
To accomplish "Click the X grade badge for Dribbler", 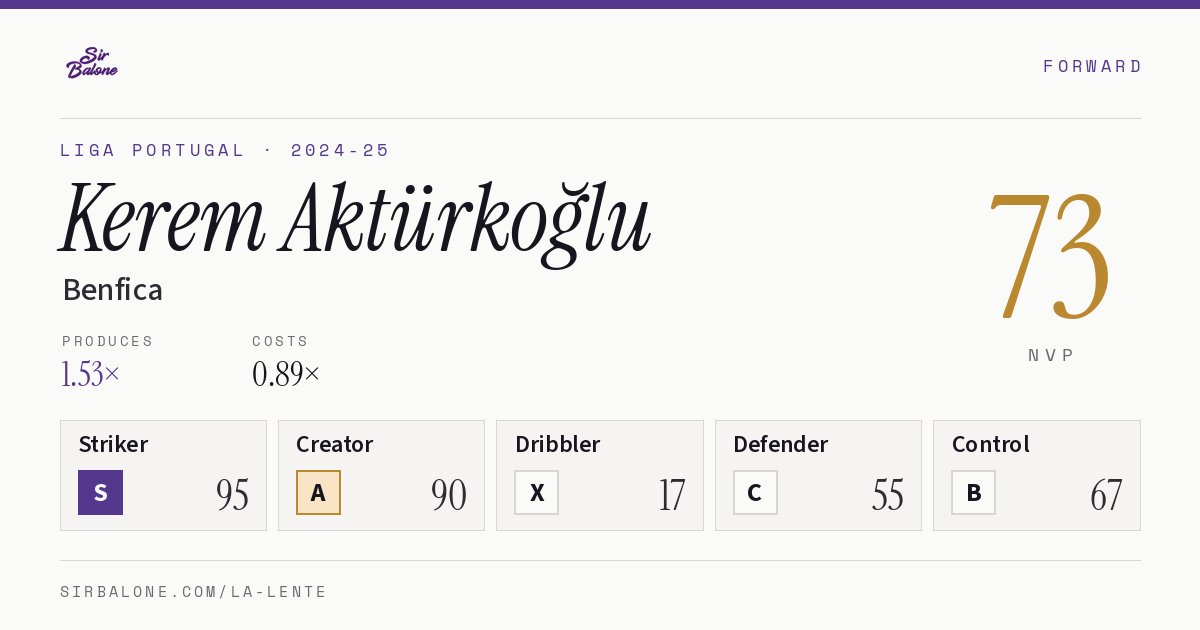I will pos(536,492).
